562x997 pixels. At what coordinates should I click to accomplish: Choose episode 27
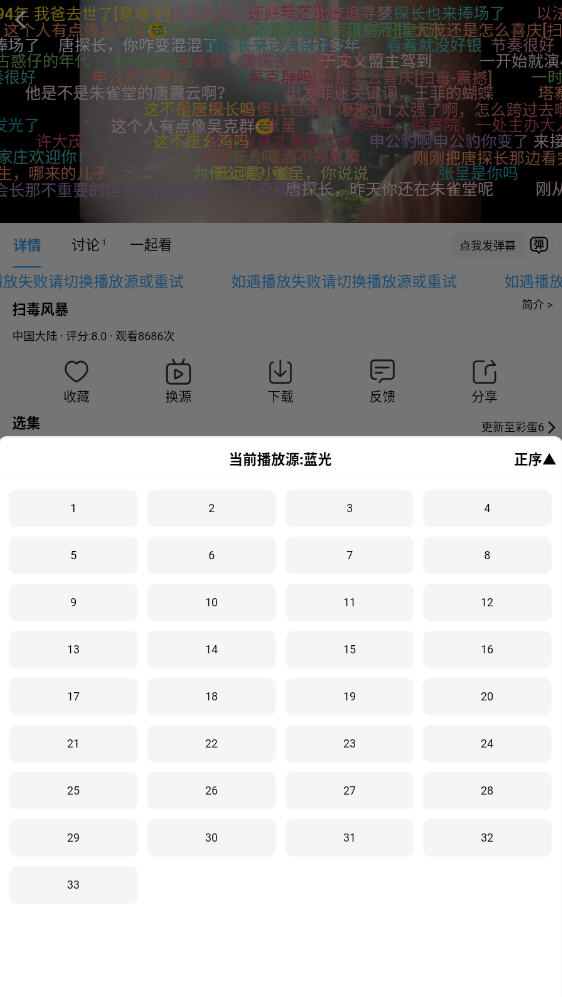pyautogui.click(x=349, y=790)
